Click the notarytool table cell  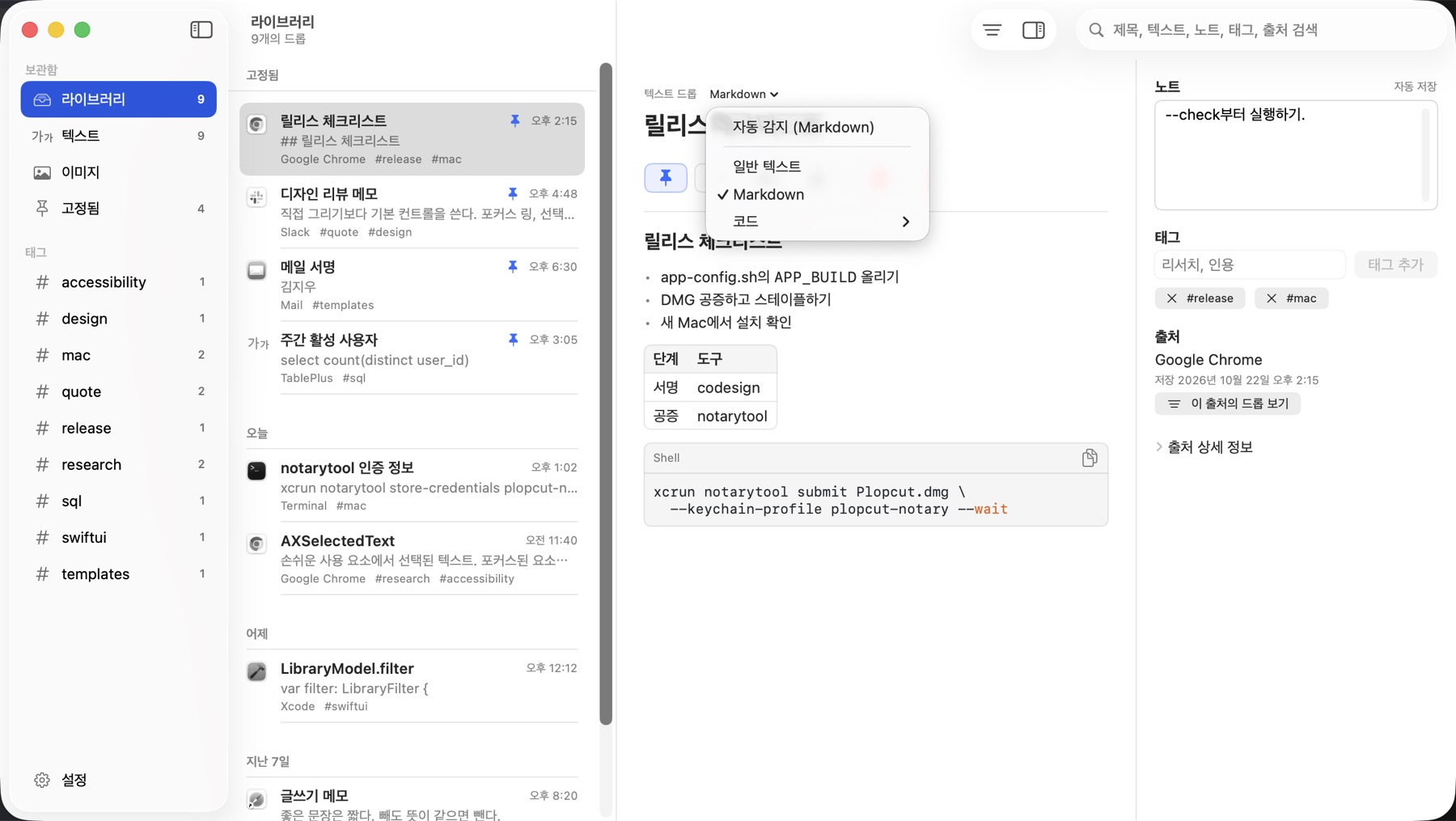pyautogui.click(x=732, y=416)
